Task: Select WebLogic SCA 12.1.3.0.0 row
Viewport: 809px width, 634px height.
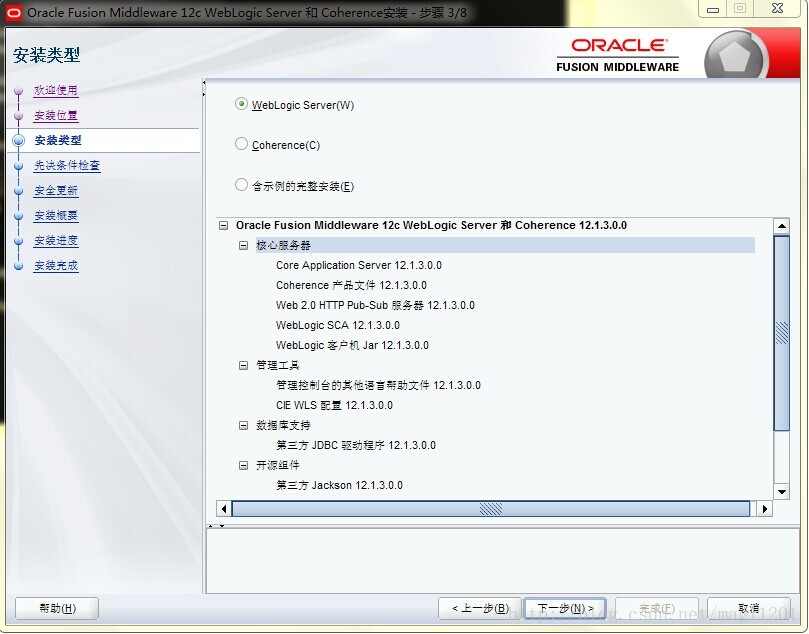Action: [x=338, y=326]
